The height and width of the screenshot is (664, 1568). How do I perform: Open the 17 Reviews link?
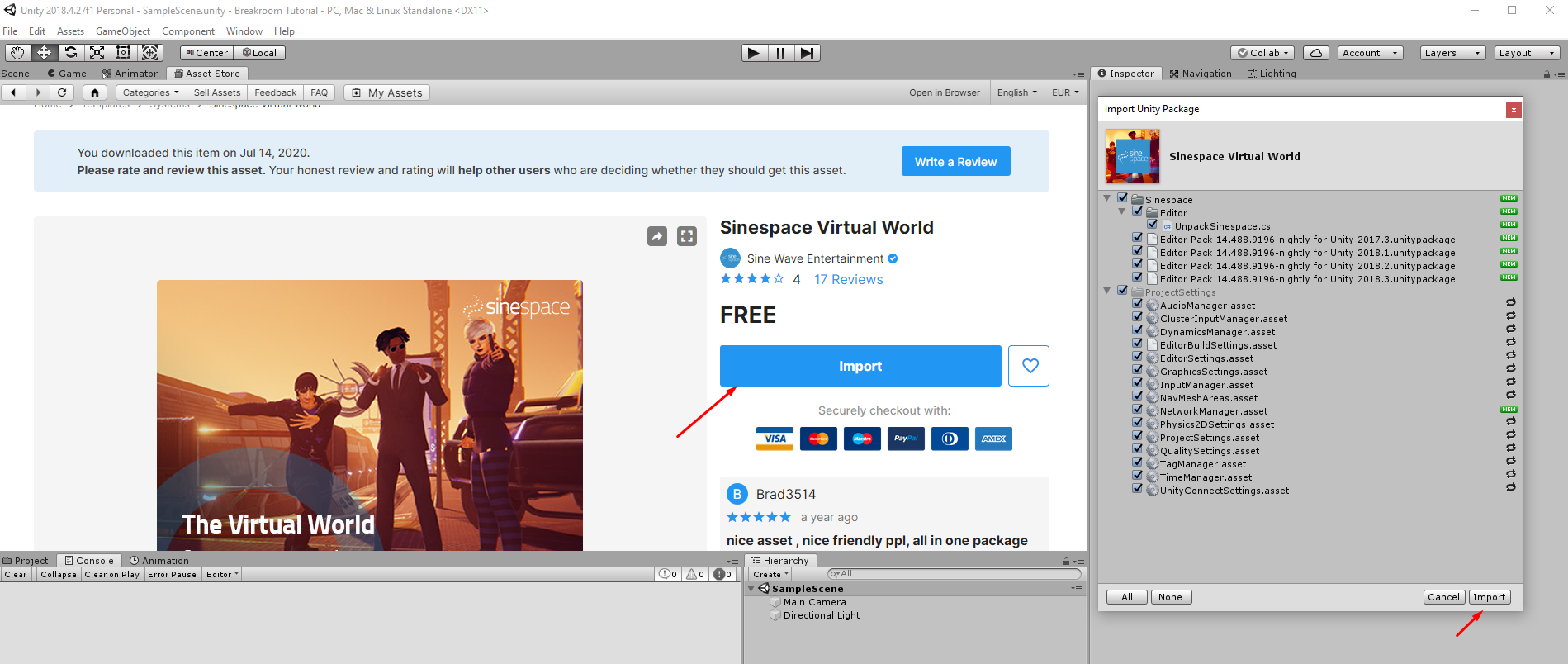[x=848, y=280]
